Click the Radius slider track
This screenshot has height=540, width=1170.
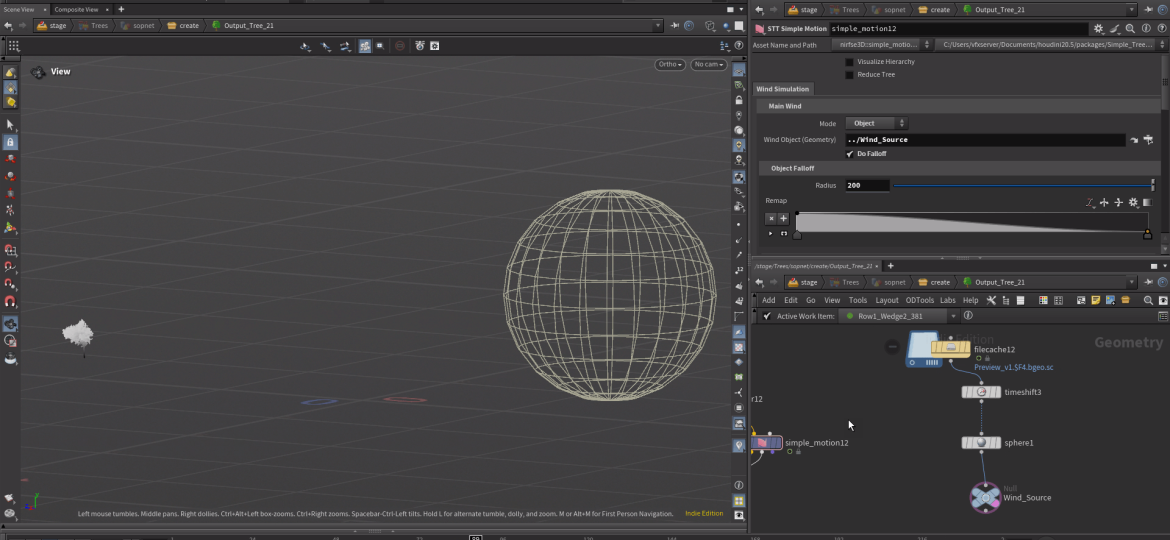pos(1020,185)
